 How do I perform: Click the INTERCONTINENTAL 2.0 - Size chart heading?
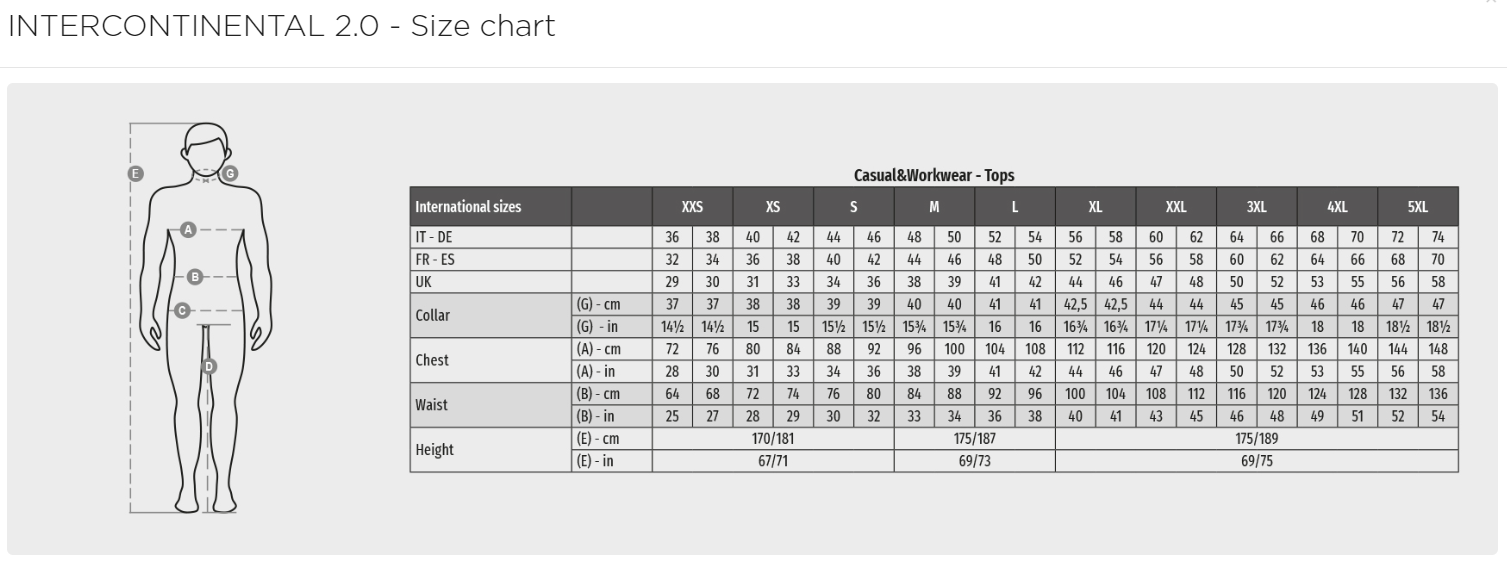click(281, 26)
